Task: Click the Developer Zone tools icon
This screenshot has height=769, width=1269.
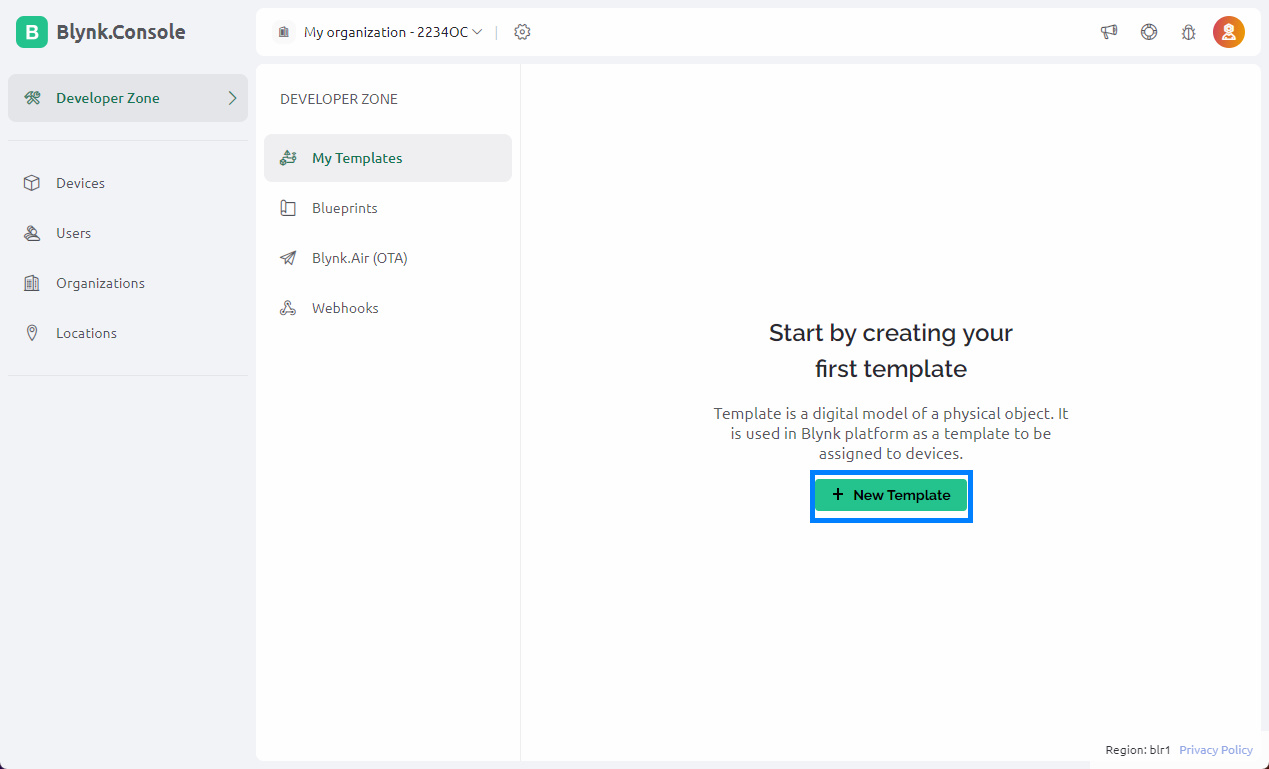Action: pos(32,98)
